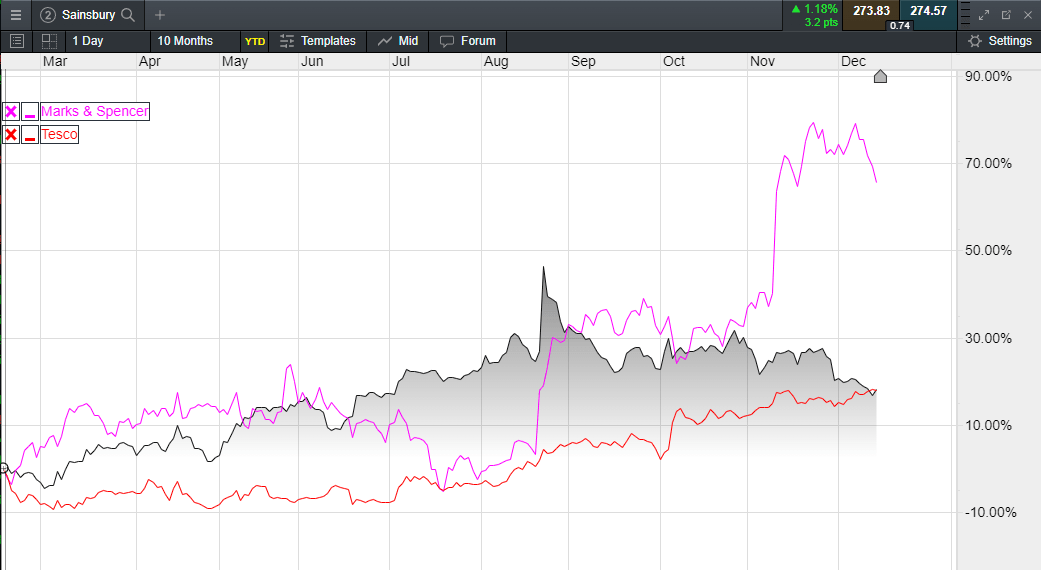Select the Sainsbury chart tab
The image size is (1041, 570).
(x=87, y=15)
